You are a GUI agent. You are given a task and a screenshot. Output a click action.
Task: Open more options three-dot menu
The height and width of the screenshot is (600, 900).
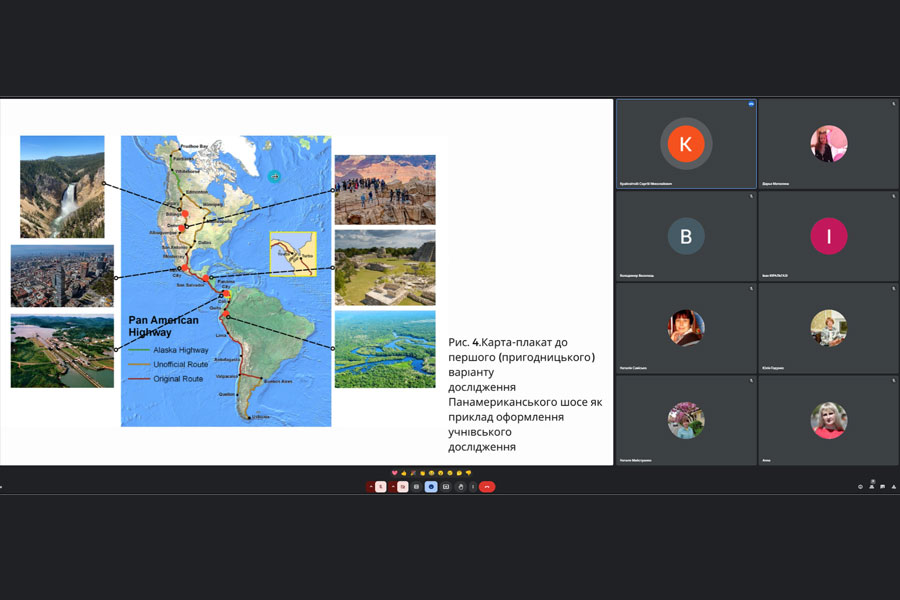[472, 487]
